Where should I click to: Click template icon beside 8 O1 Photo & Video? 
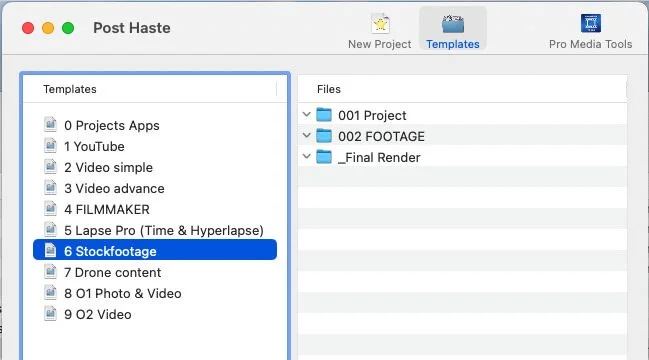tap(50, 293)
